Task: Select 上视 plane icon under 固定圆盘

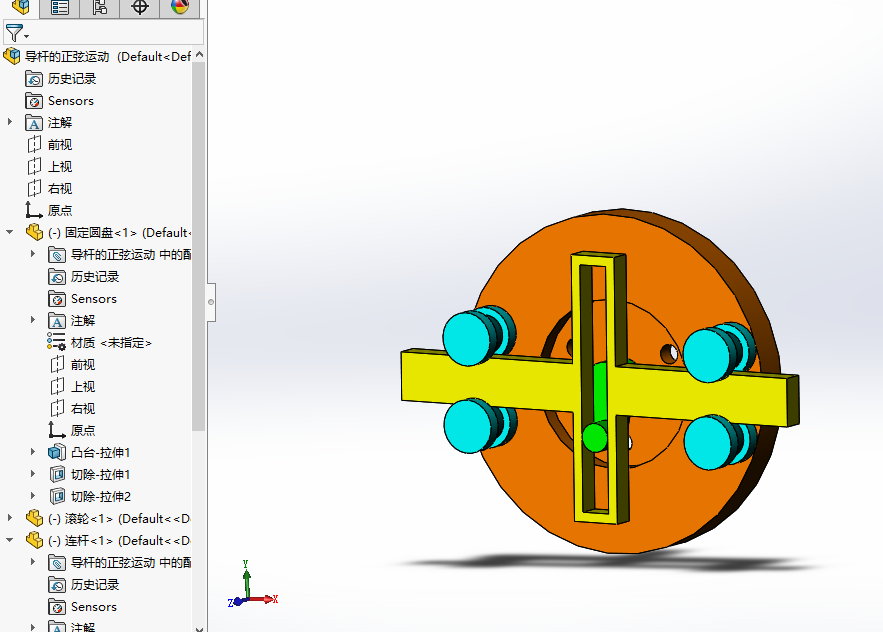Action: [57, 386]
